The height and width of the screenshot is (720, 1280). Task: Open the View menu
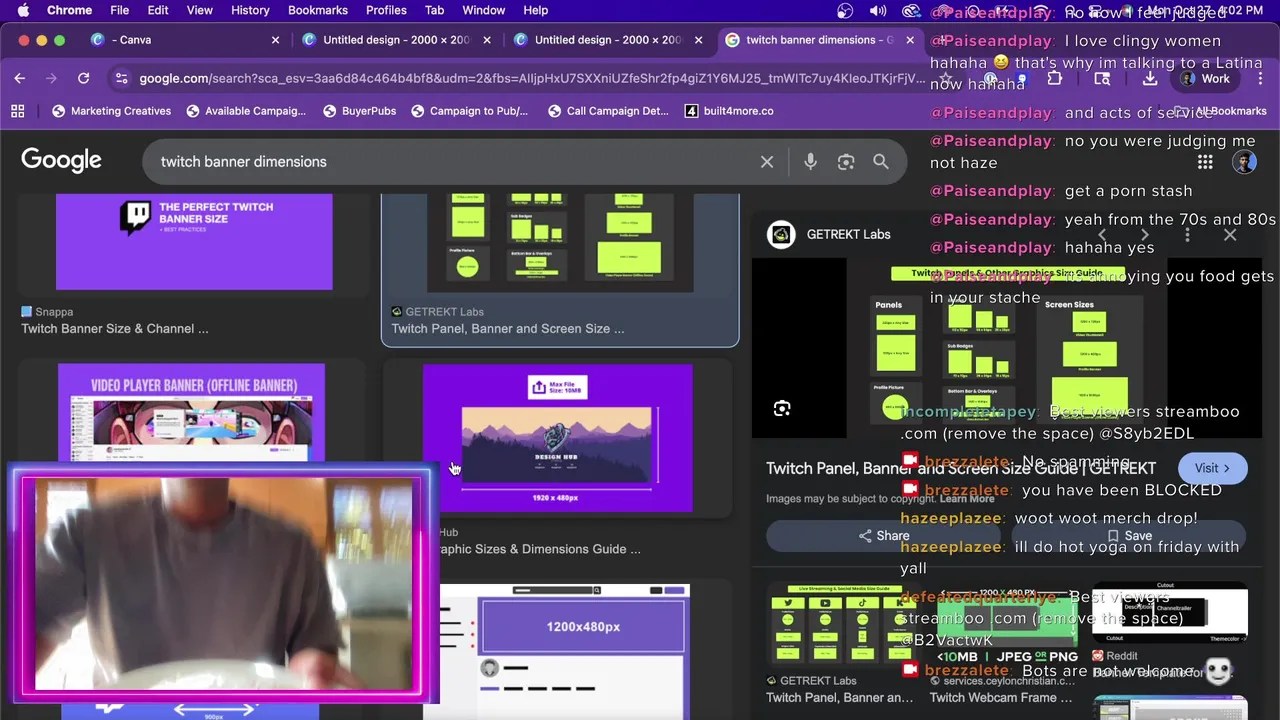point(200,10)
